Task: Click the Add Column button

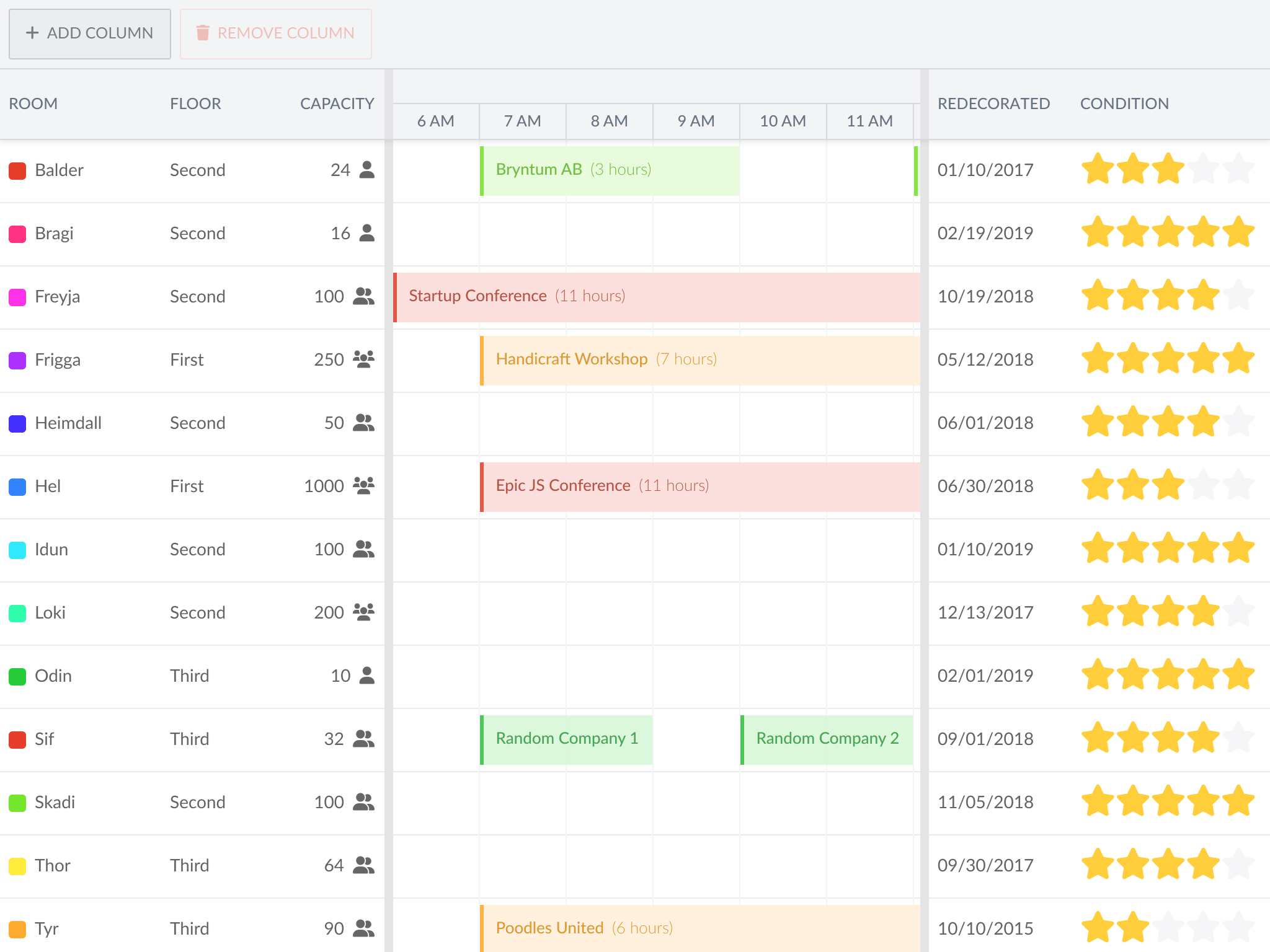Action: point(89,33)
